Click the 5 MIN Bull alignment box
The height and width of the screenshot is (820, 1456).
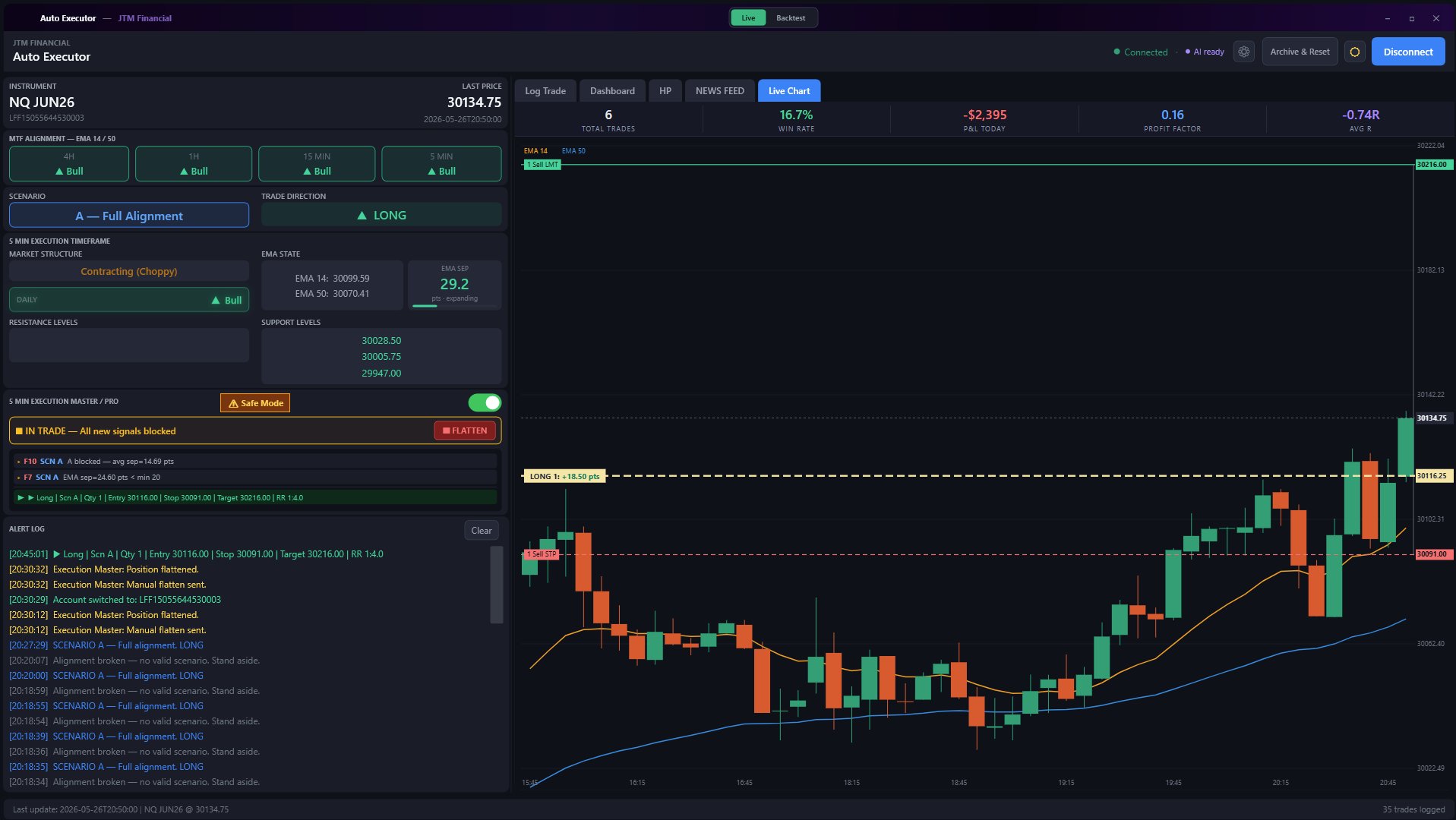point(441,164)
